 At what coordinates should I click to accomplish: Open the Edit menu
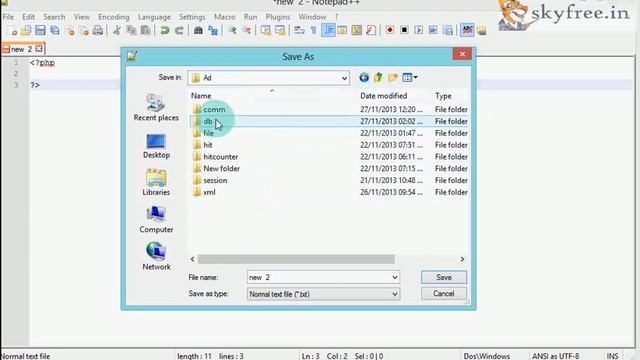point(28,17)
